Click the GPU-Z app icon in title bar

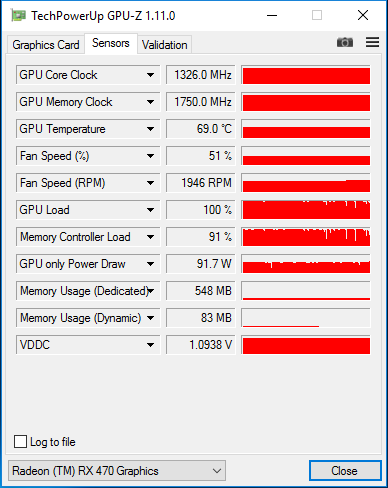pyautogui.click(x=18, y=15)
